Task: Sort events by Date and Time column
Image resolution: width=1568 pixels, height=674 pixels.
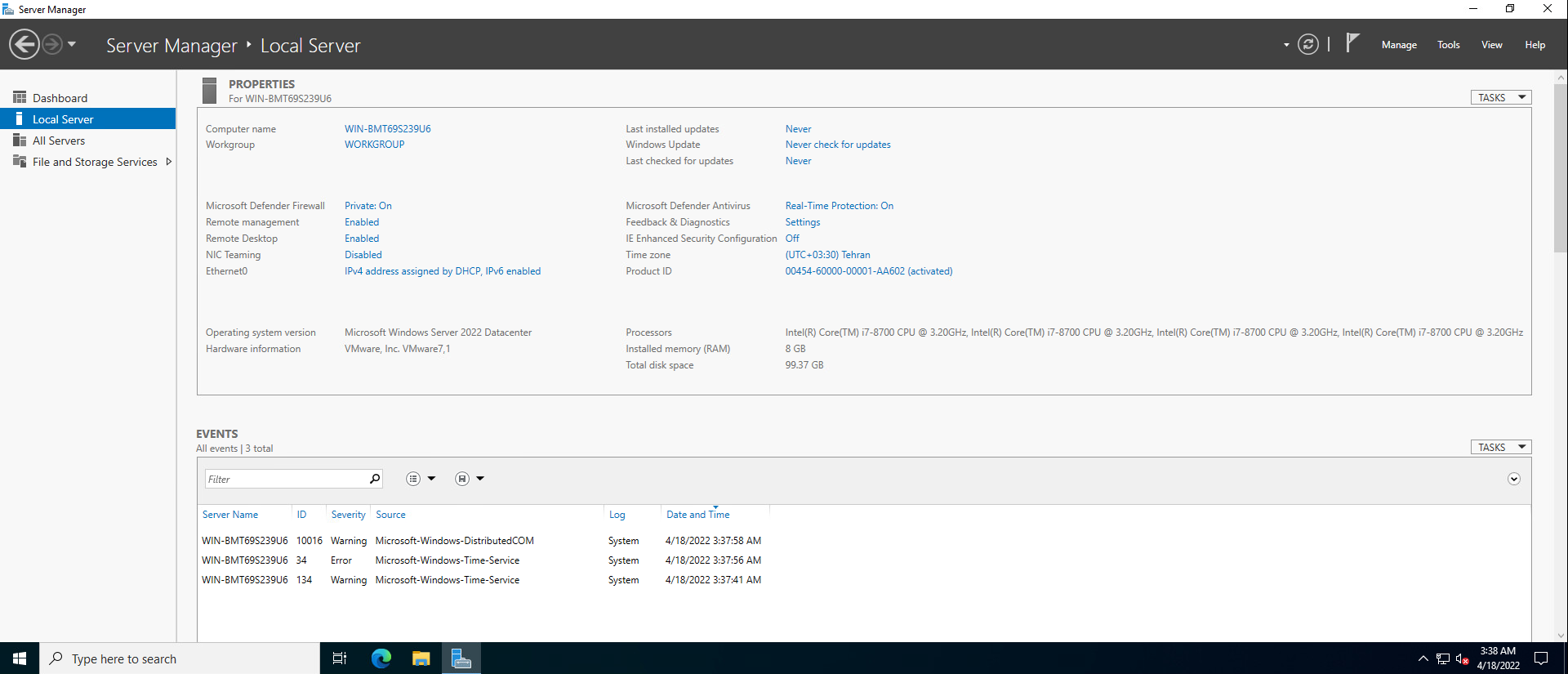Action: [x=698, y=515]
